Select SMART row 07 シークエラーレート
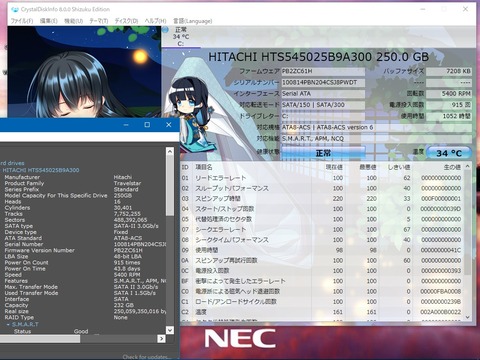Image resolution: width=480 pixels, height=360 pixels. tap(322, 230)
